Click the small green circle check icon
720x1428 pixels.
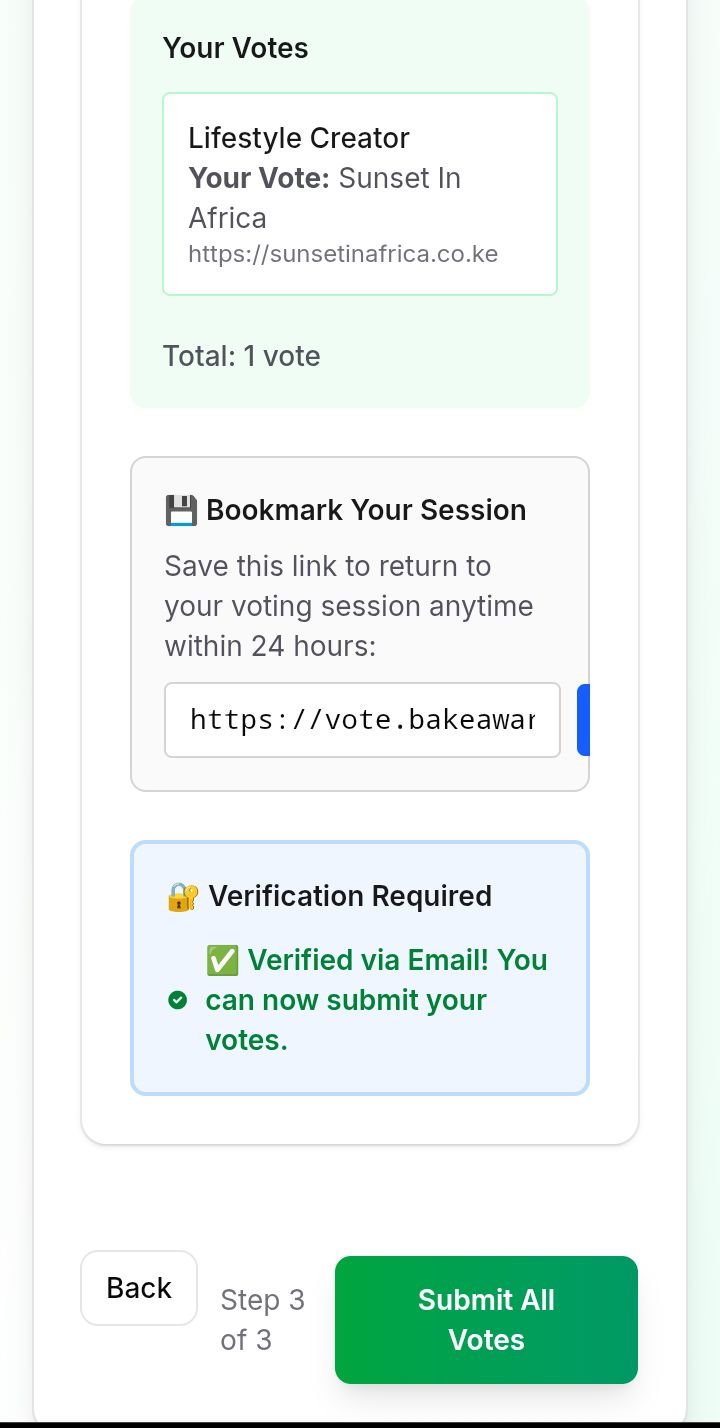pyautogui.click(x=178, y=1000)
